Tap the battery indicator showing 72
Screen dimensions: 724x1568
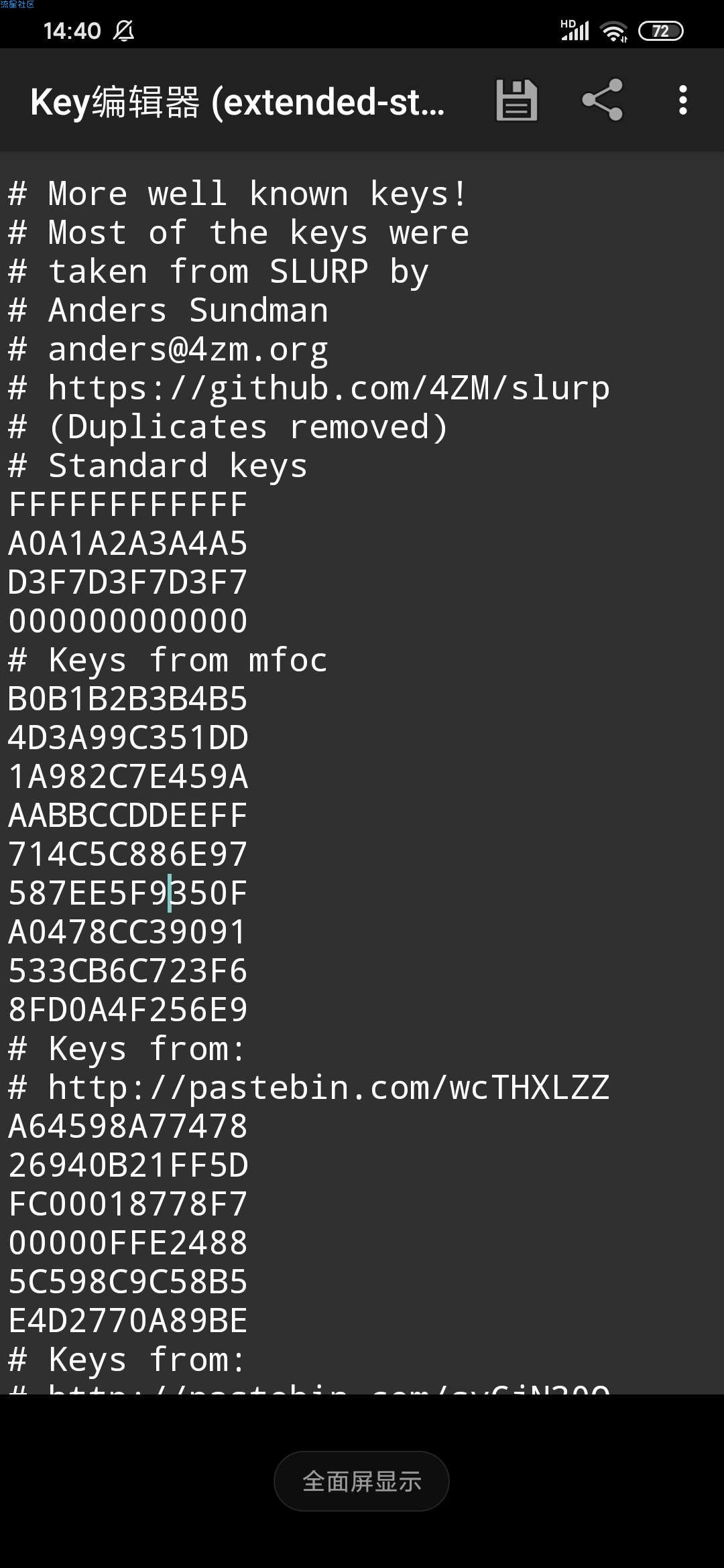tap(660, 31)
